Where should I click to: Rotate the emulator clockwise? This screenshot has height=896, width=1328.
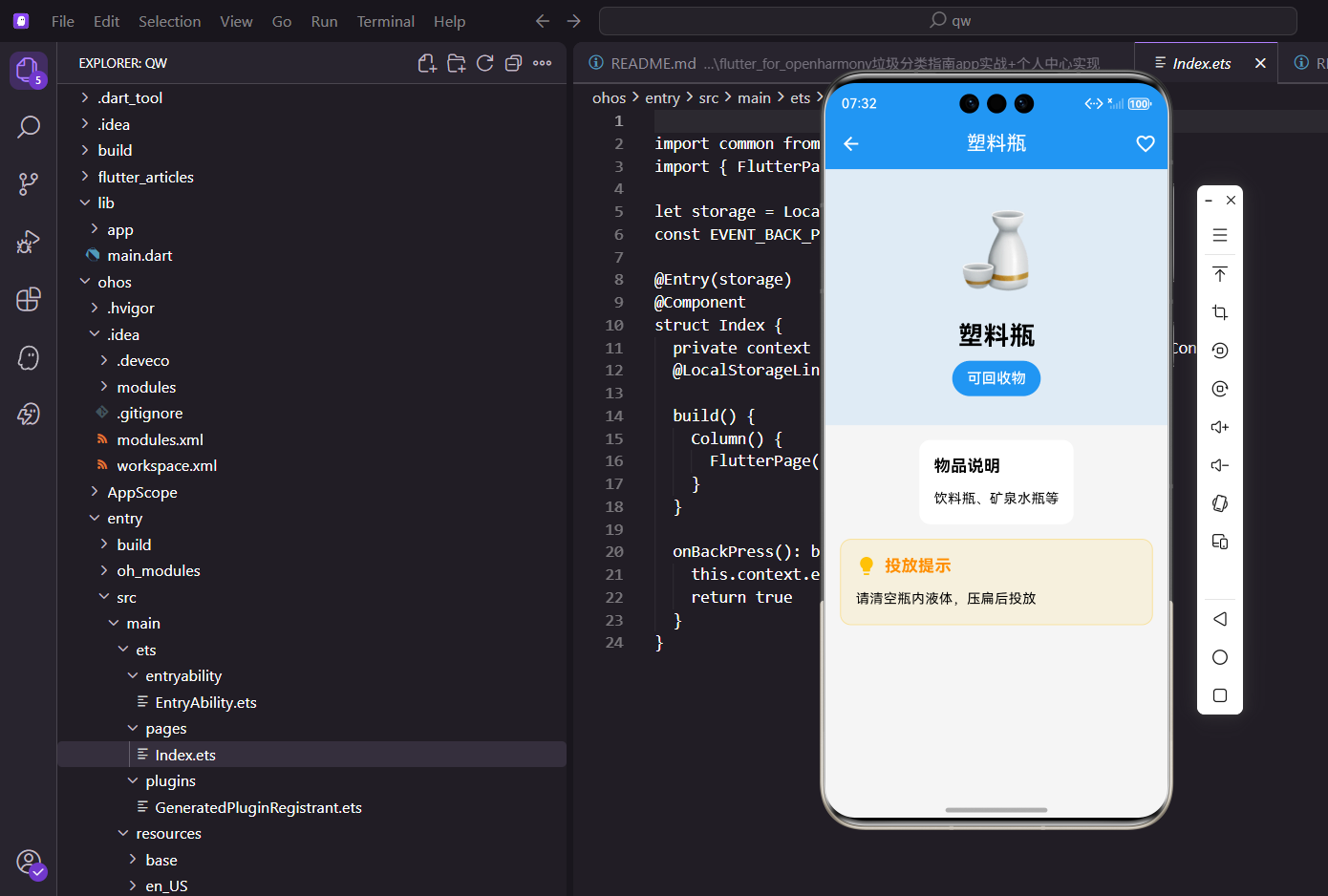[x=1220, y=389]
